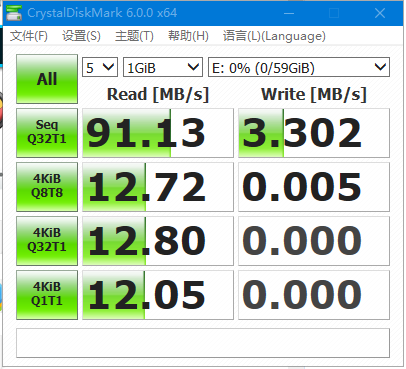Open the 文件(F) menu

click(x=29, y=36)
